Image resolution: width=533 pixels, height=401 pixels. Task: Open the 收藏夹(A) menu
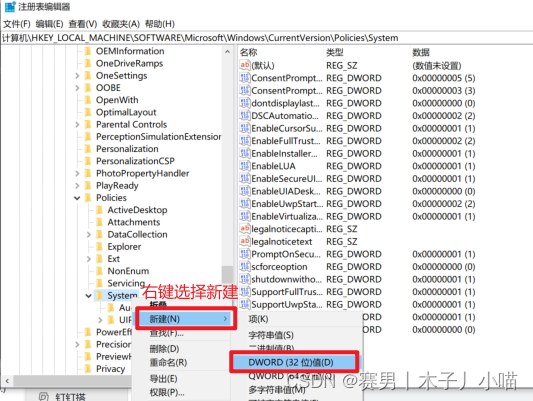121,24
